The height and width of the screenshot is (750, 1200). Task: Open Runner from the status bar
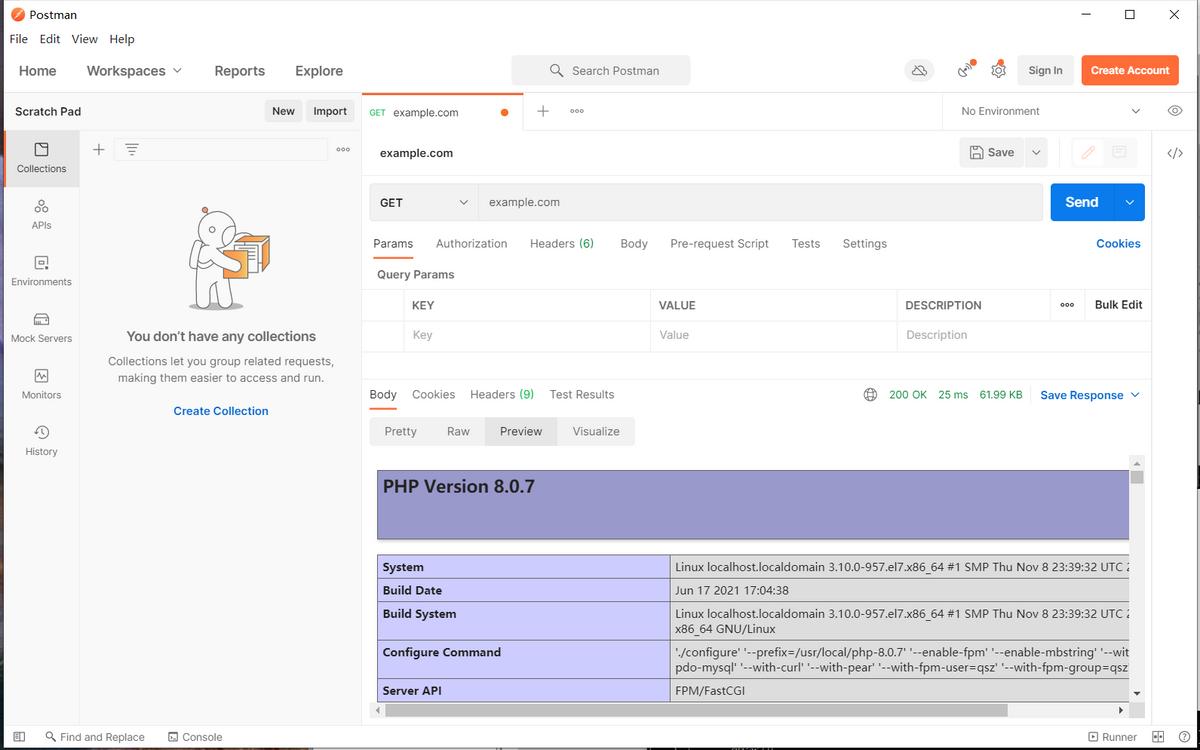tap(1112, 737)
